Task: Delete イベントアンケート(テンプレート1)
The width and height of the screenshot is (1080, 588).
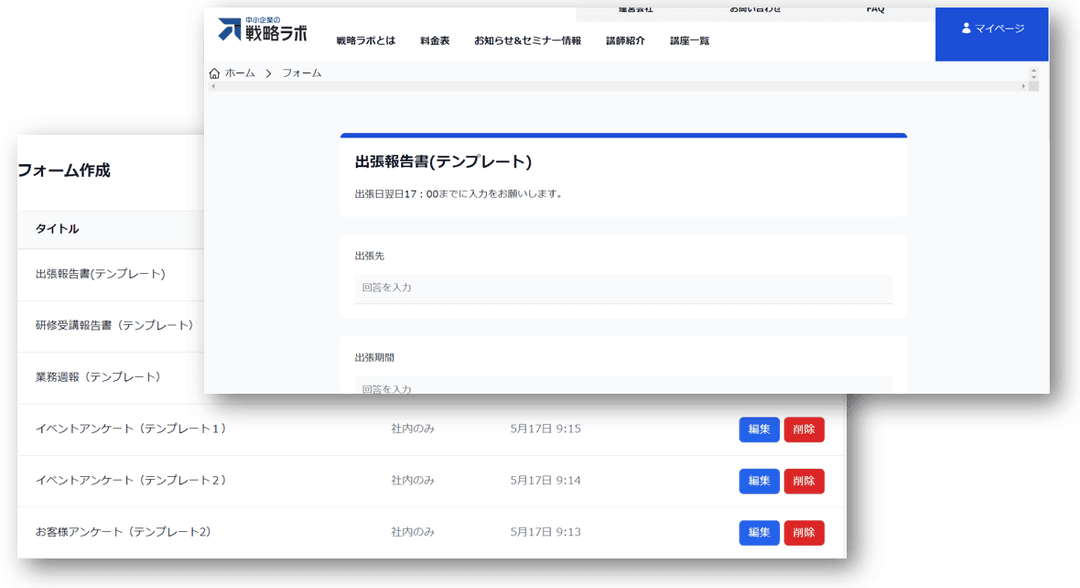Action: (804, 429)
